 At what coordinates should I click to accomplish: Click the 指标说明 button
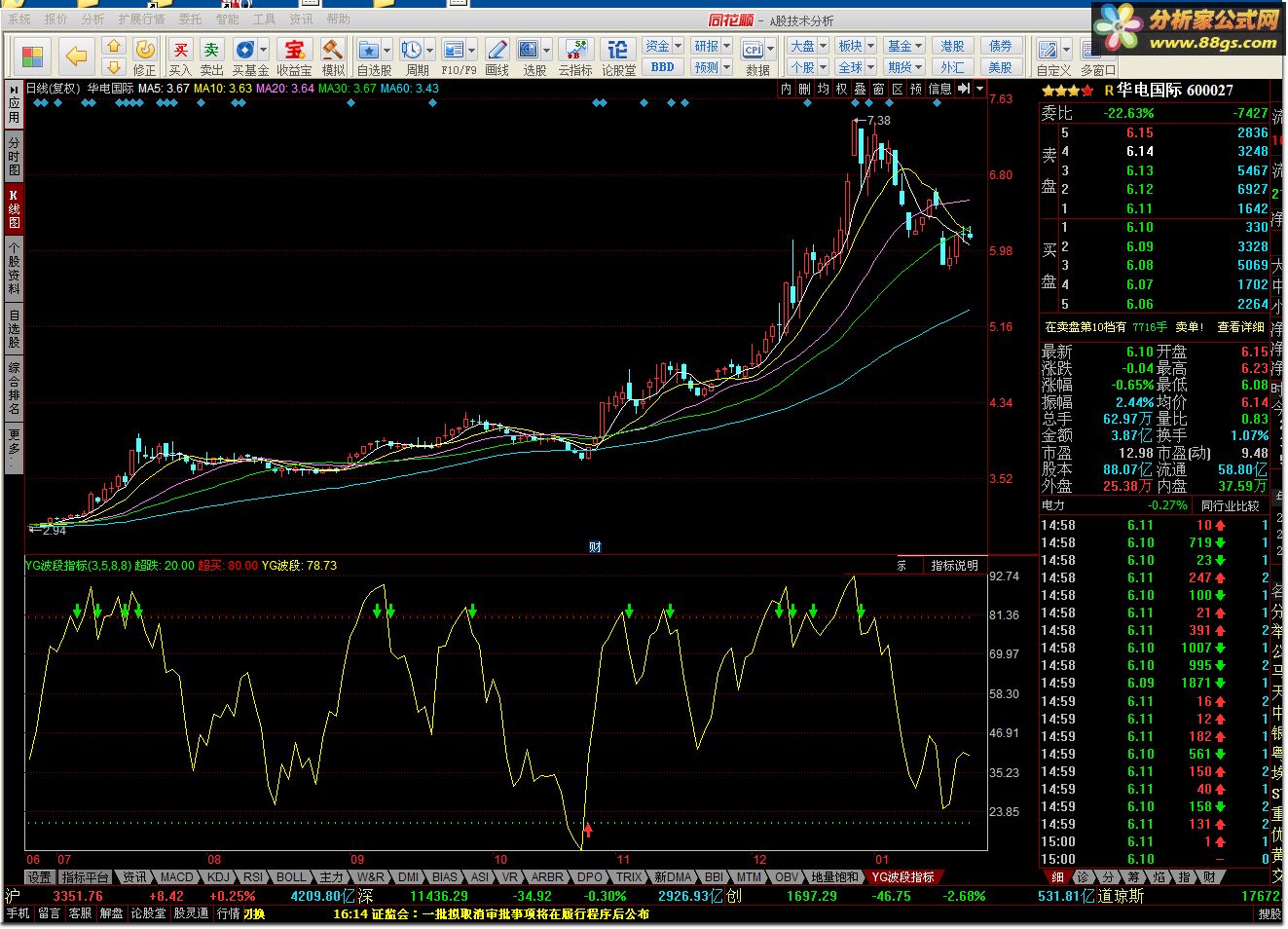[x=954, y=566]
